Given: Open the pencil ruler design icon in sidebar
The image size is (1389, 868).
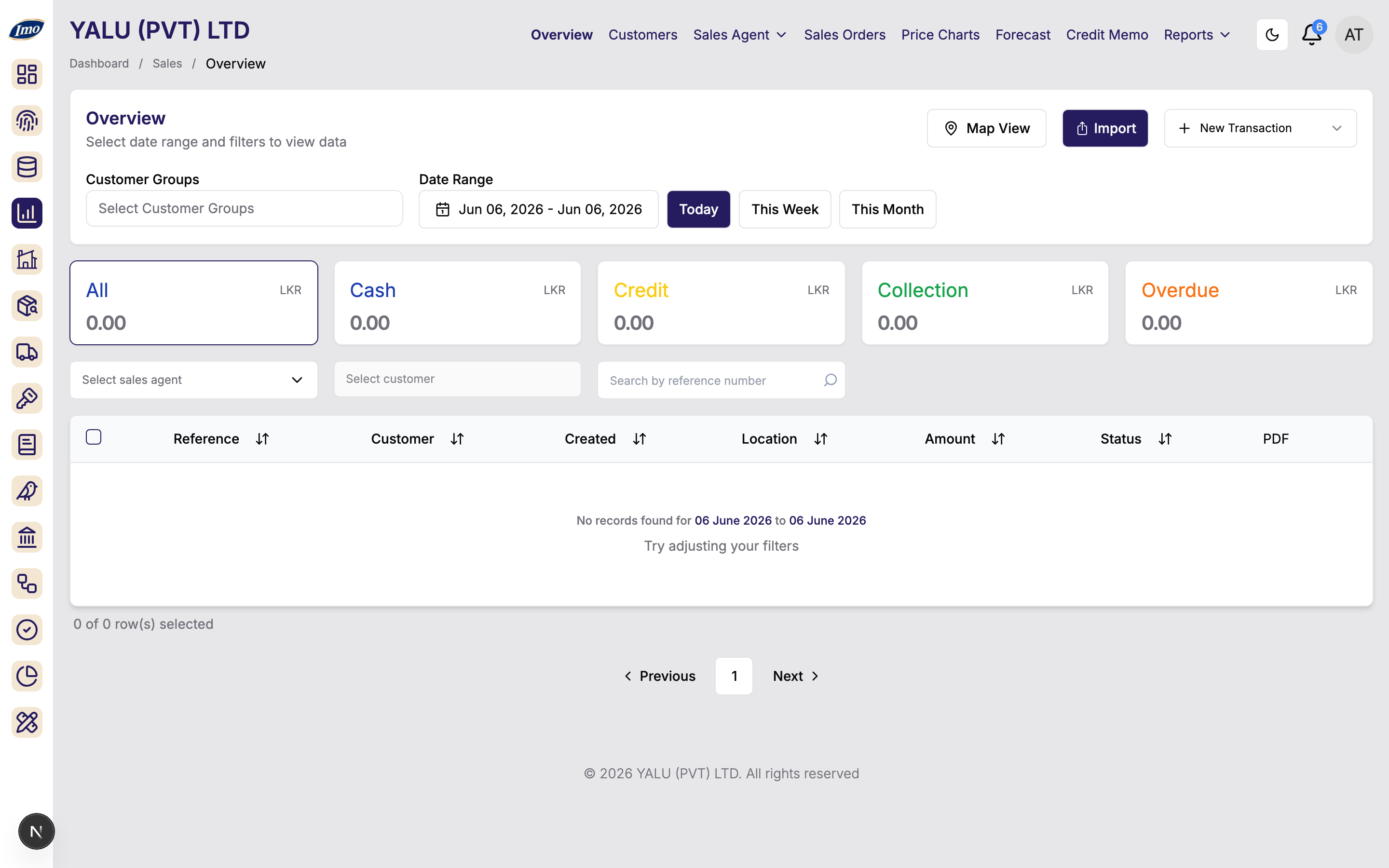Looking at the screenshot, I should point(27,723).
